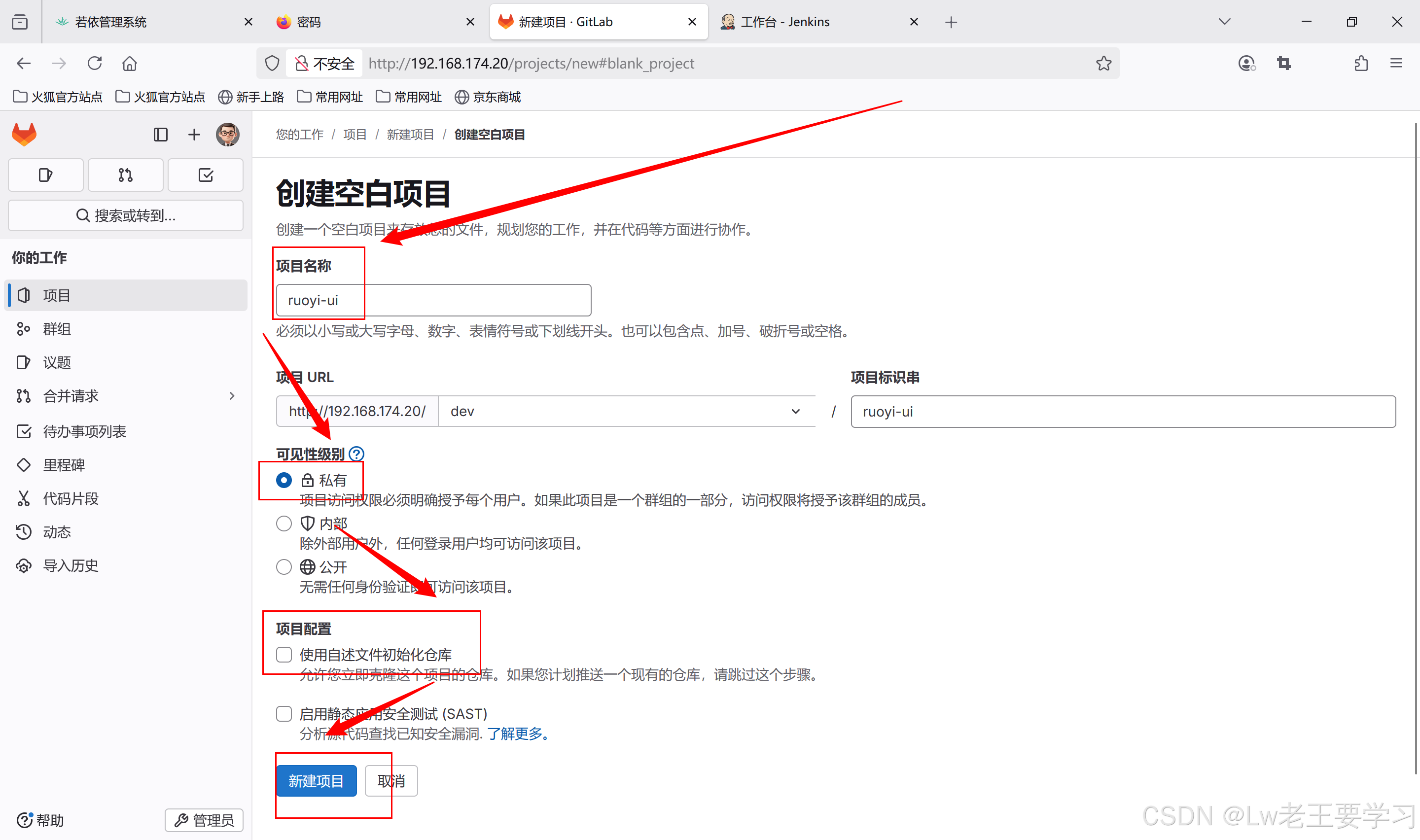Open 群组 in the sidebar menu
Image resolution: width=1420 pixels, height=840 pixels.
point(57,329)
